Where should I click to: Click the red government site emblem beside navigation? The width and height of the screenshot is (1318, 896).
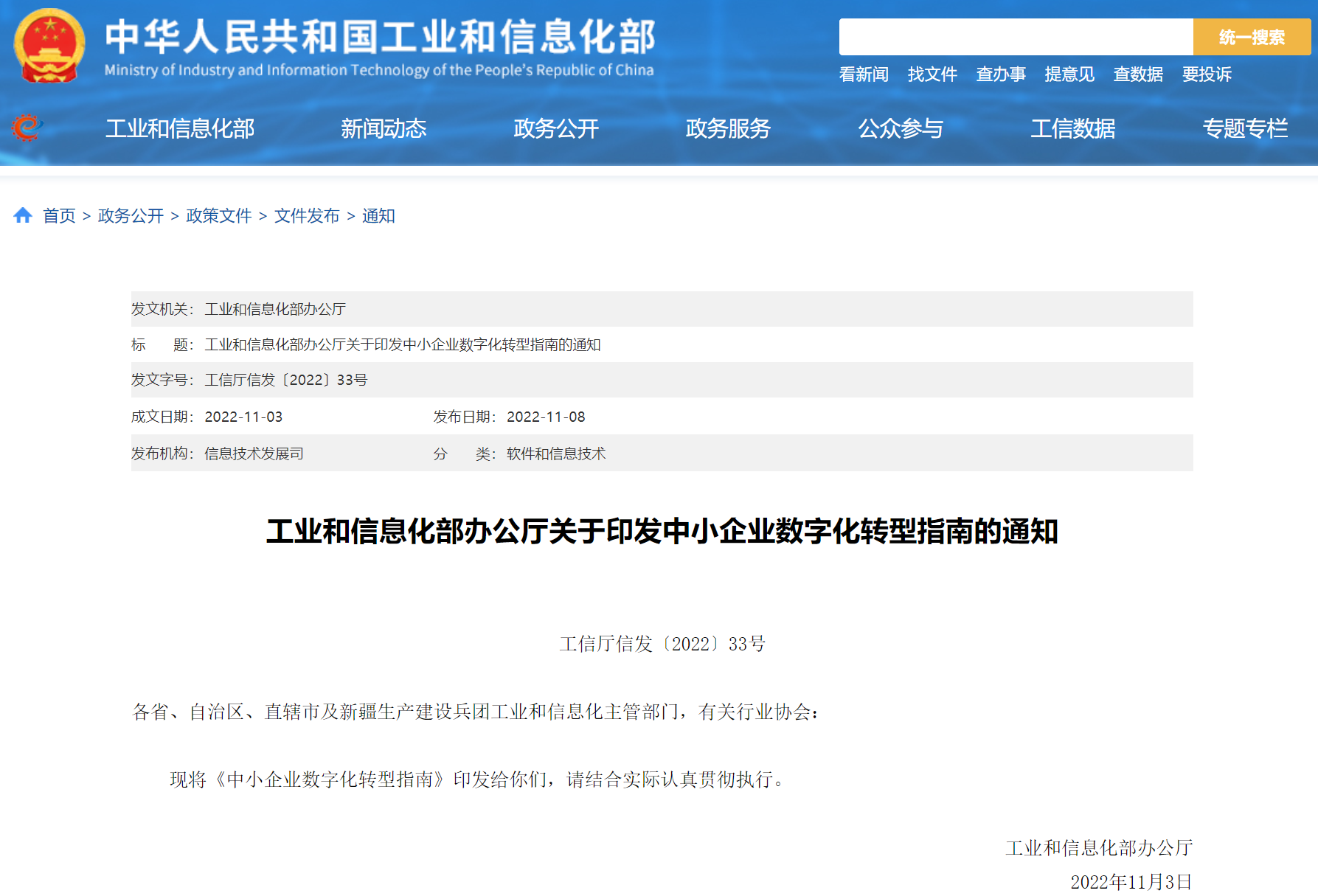[x=28, y=128]
